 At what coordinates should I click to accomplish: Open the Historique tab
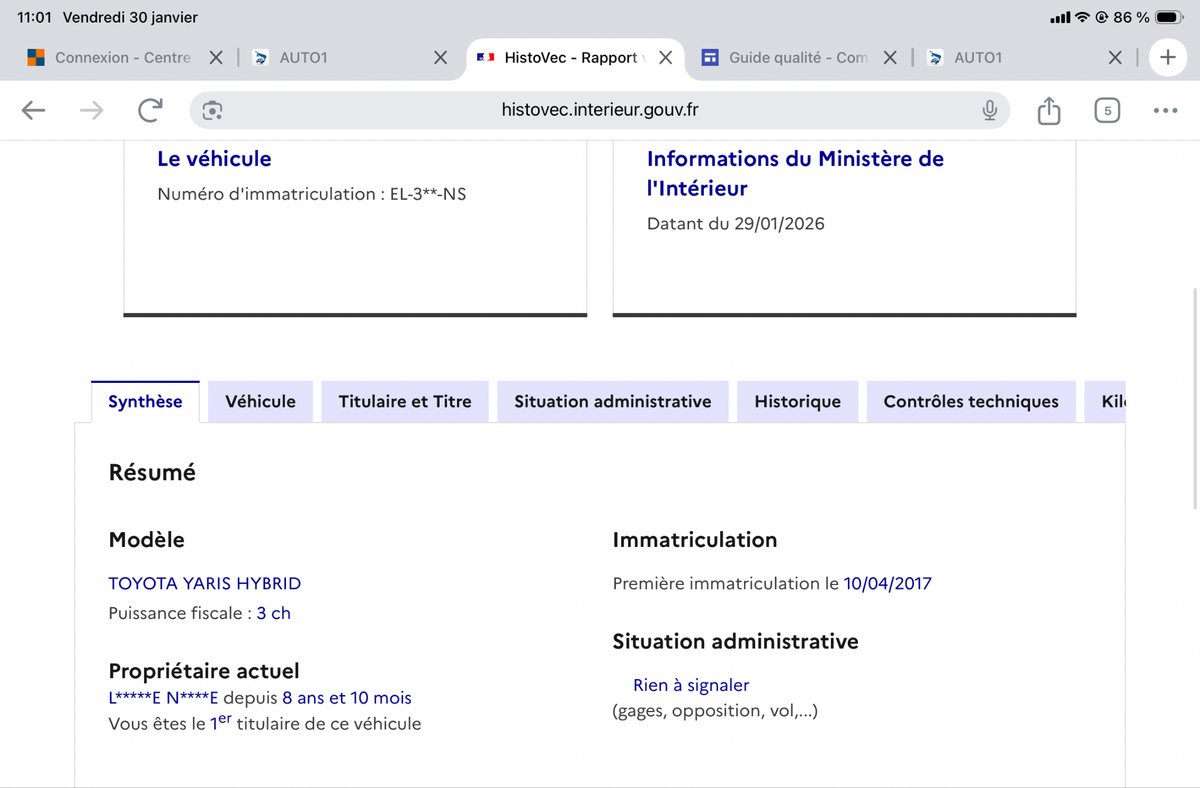(797, 402)
